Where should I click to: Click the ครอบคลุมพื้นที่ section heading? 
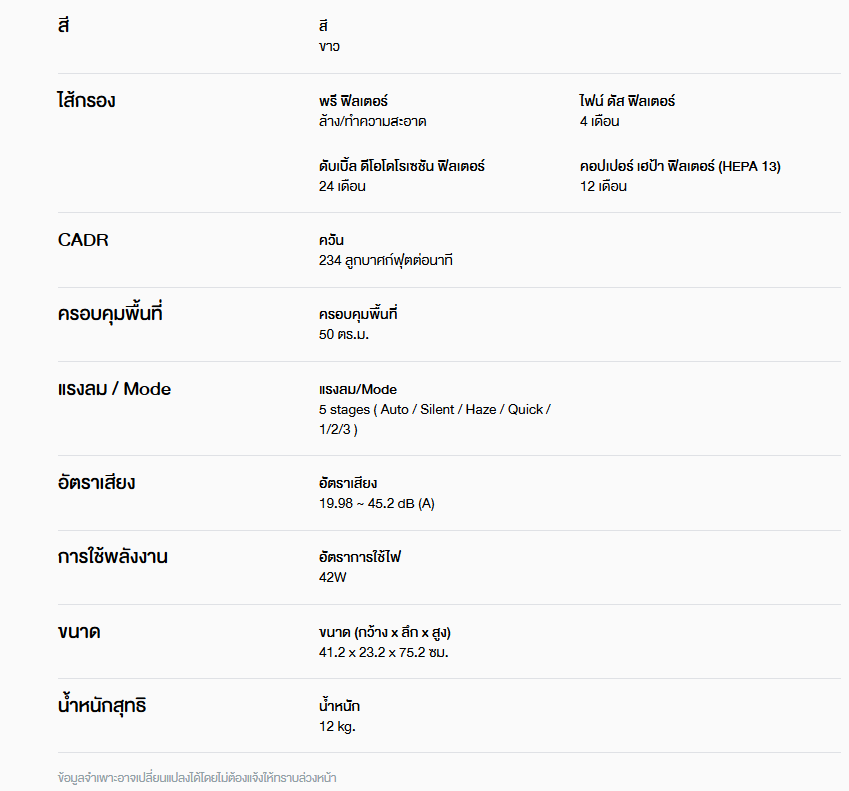point(110,314)
